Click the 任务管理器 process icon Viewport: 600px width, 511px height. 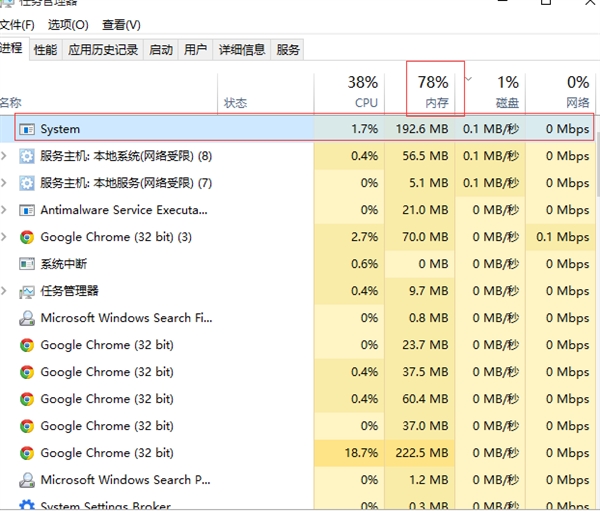pyautogui.click(x=27, y=291)
